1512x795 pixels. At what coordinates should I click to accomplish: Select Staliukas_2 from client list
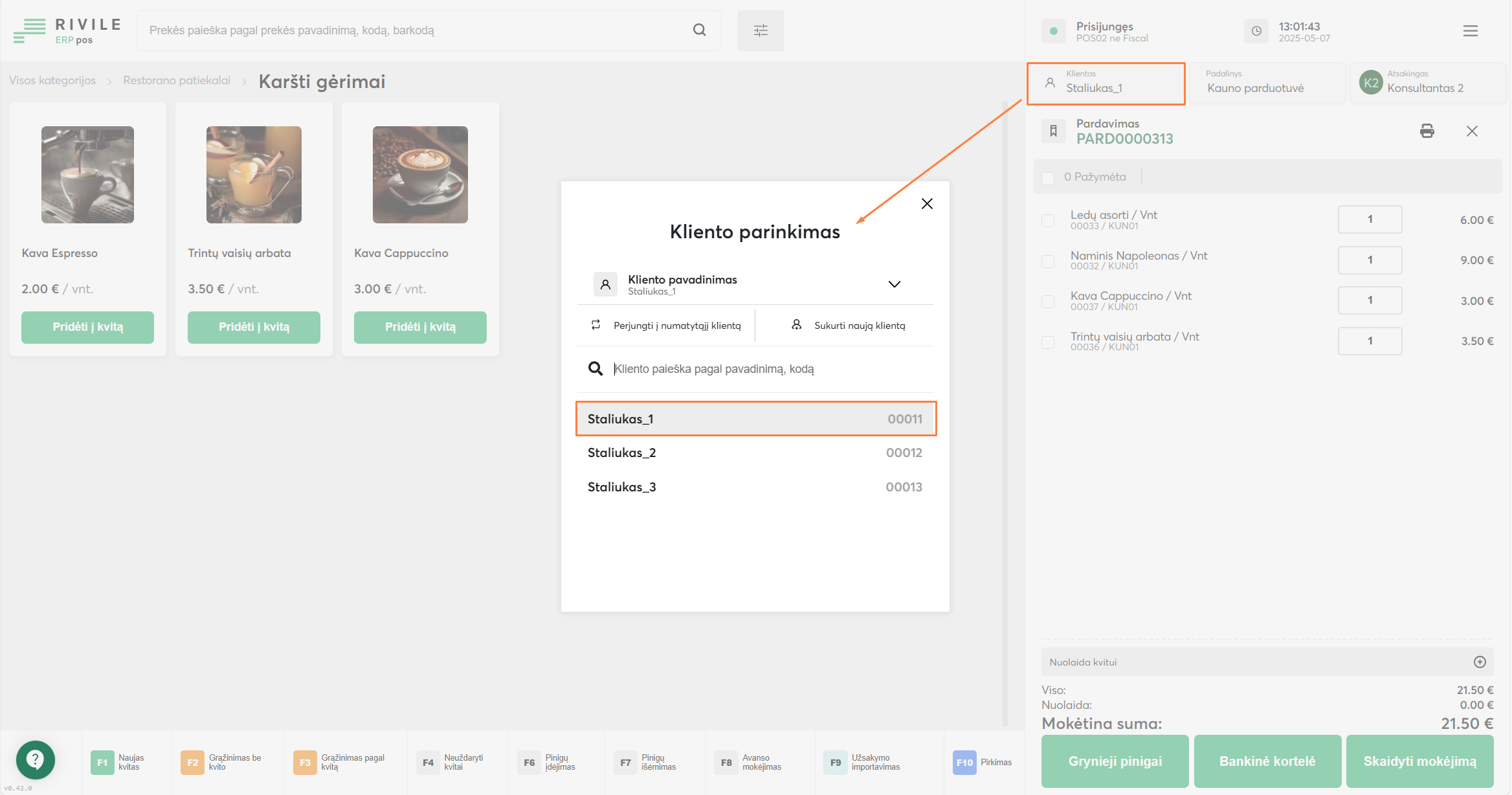coord(755,453)
